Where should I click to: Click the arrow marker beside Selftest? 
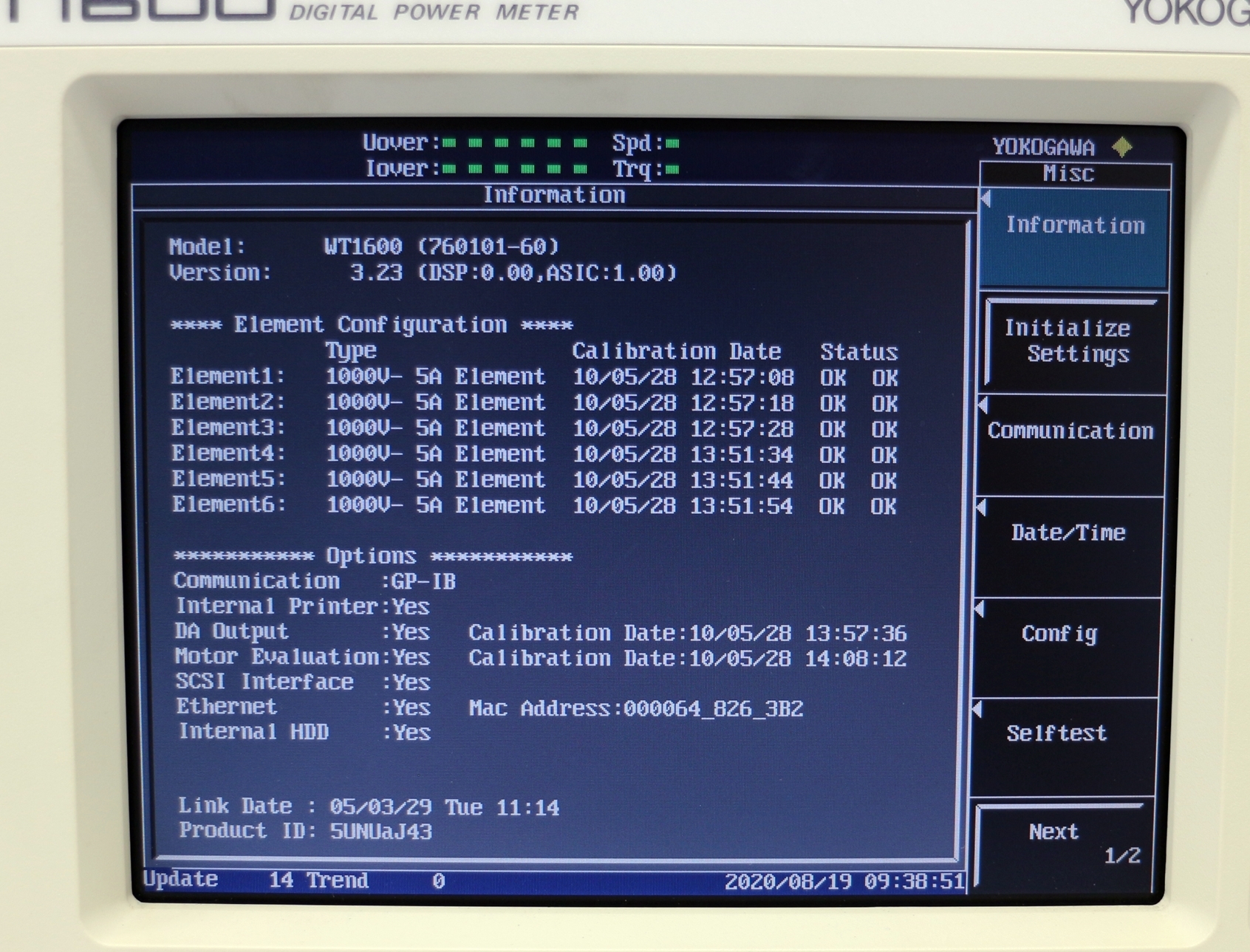[x=978, y=709]
